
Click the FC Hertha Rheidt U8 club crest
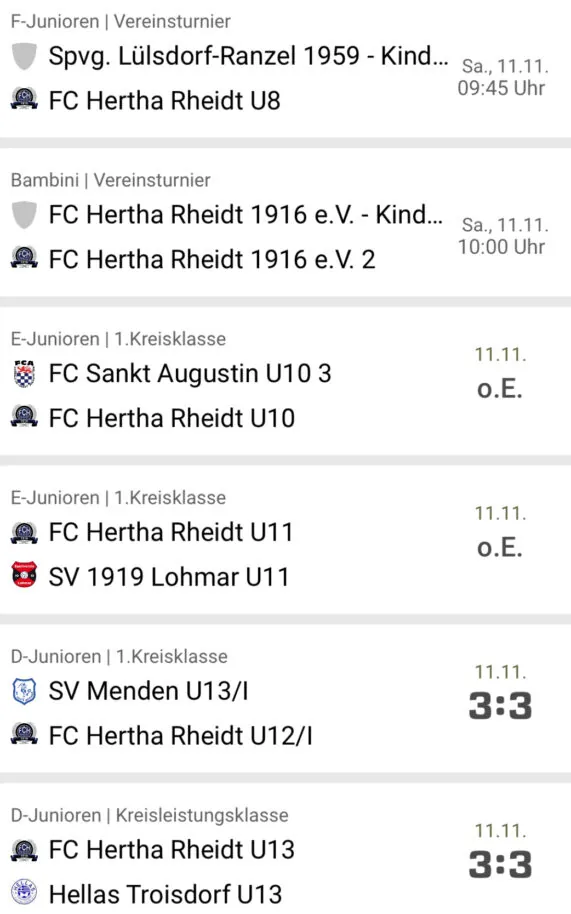pyautogui.click(x=24, y=100)
